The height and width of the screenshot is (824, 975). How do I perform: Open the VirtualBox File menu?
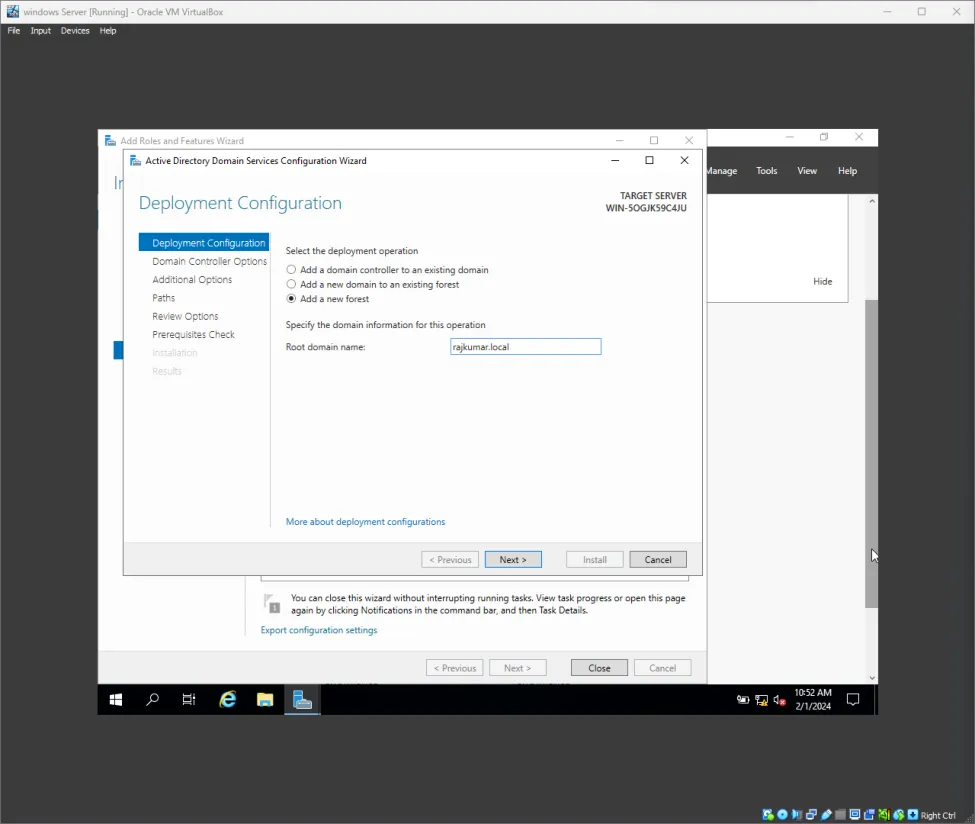[x=14, y=30]
